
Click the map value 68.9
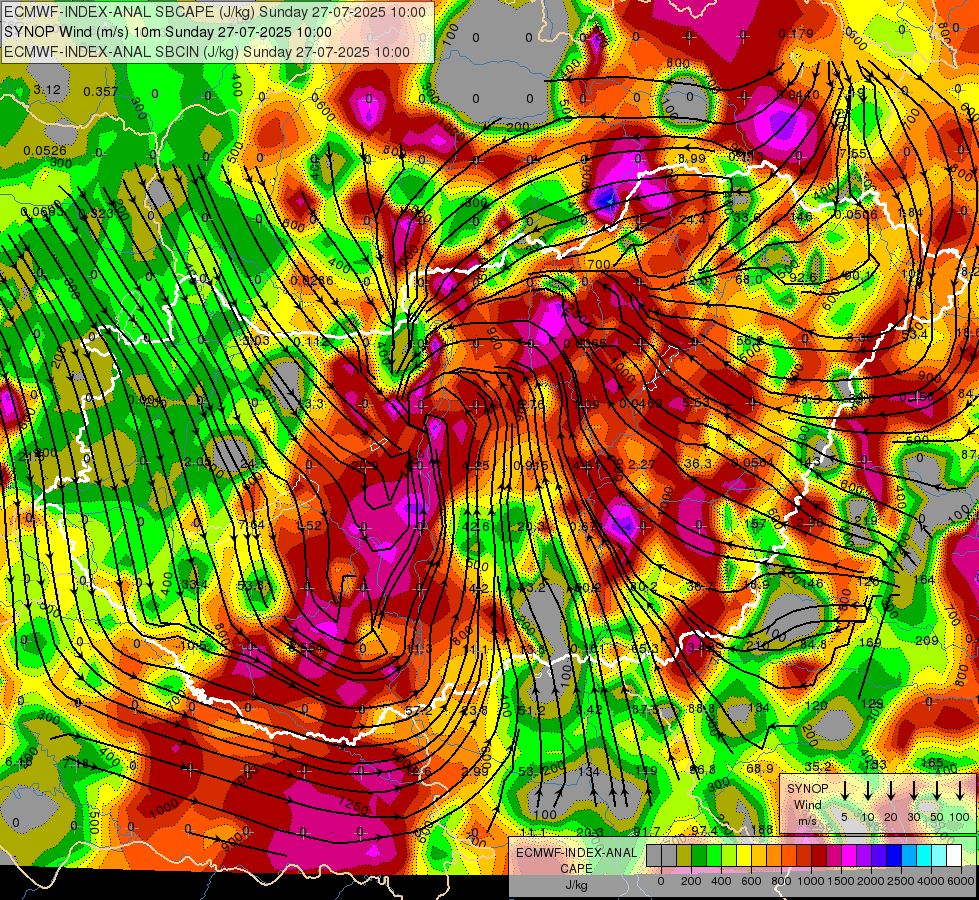click(x=760, y=768)
